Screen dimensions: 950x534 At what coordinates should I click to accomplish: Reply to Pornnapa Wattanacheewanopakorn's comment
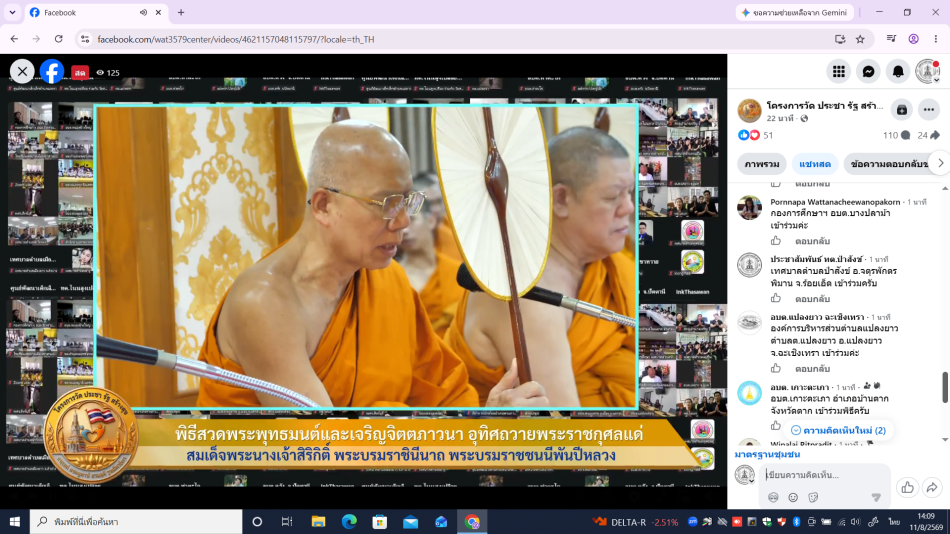[x=812, y=241]
